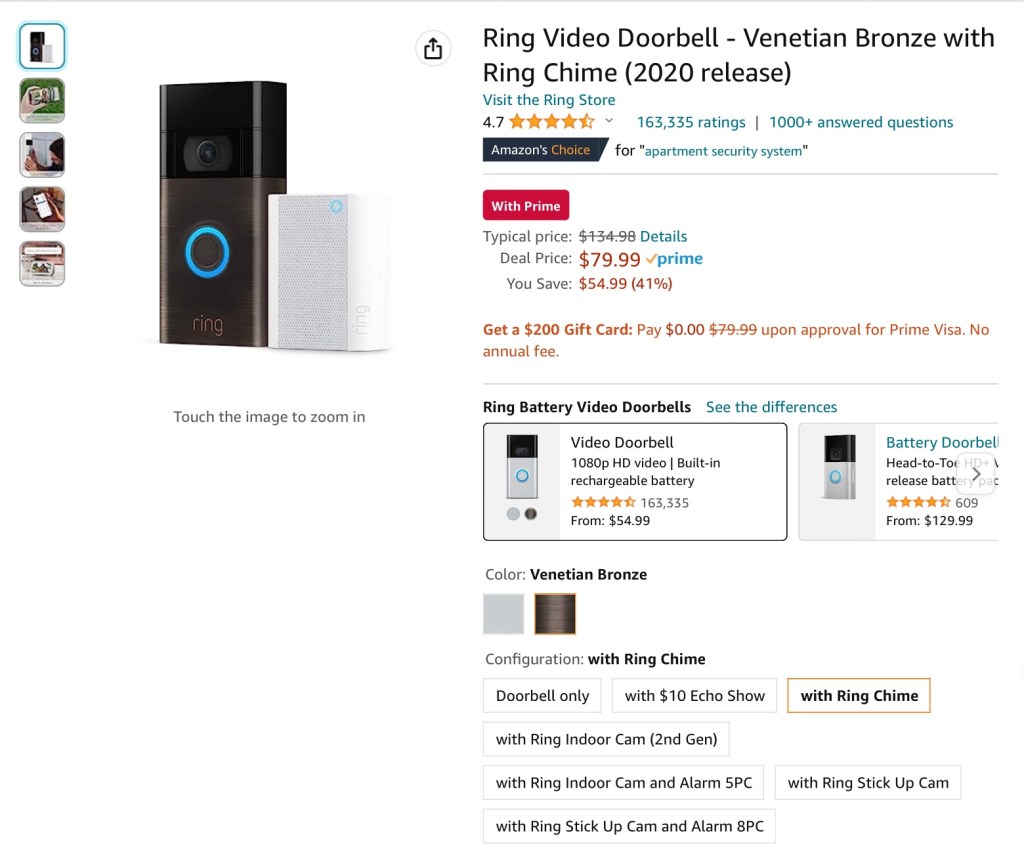Image resolution: width=1024 pixels, height=850 pixels.
Task: Pick the with Ring Stick Up Cam option
Action: (868, 783)
